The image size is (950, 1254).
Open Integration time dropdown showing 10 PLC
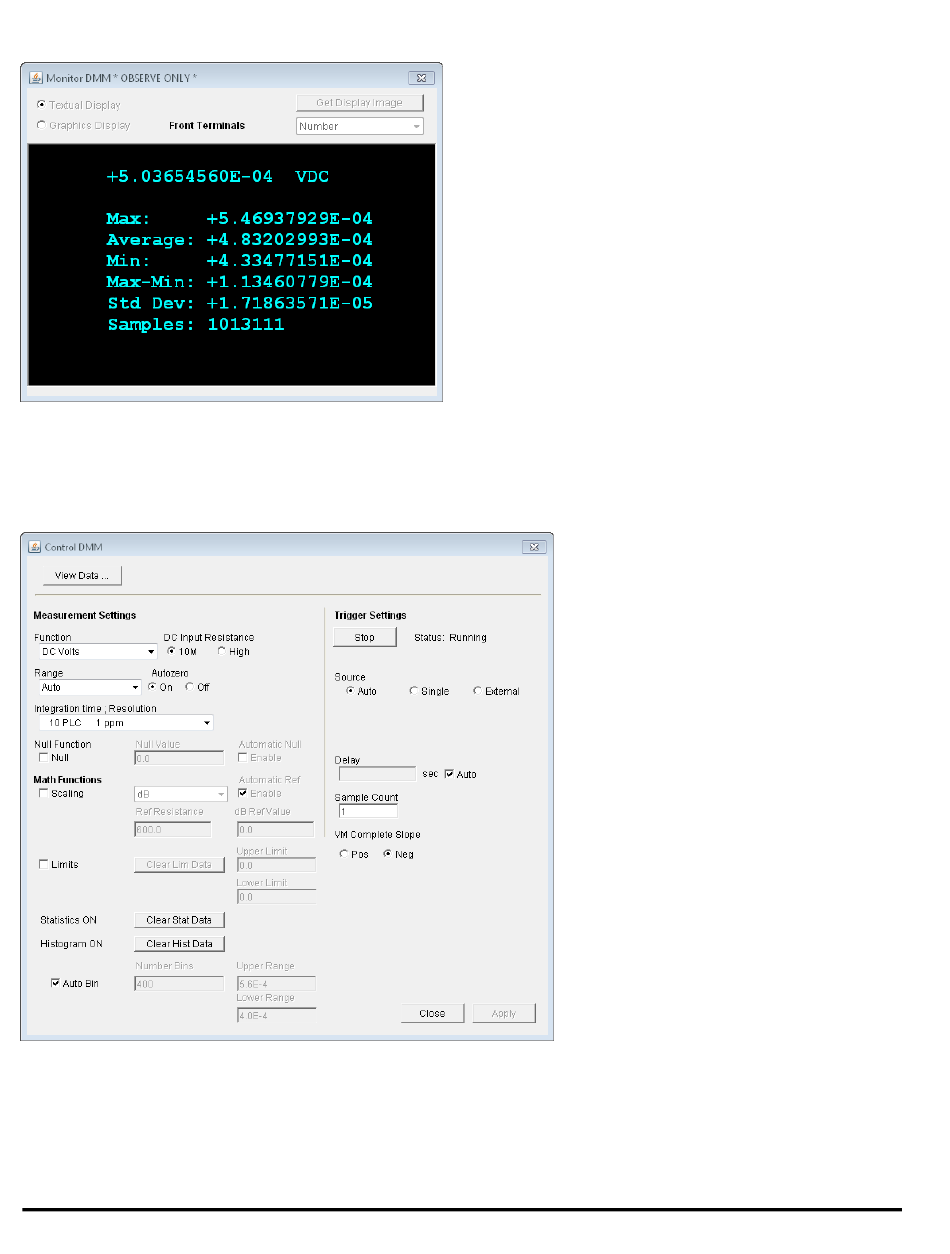[x=124, y=722]
